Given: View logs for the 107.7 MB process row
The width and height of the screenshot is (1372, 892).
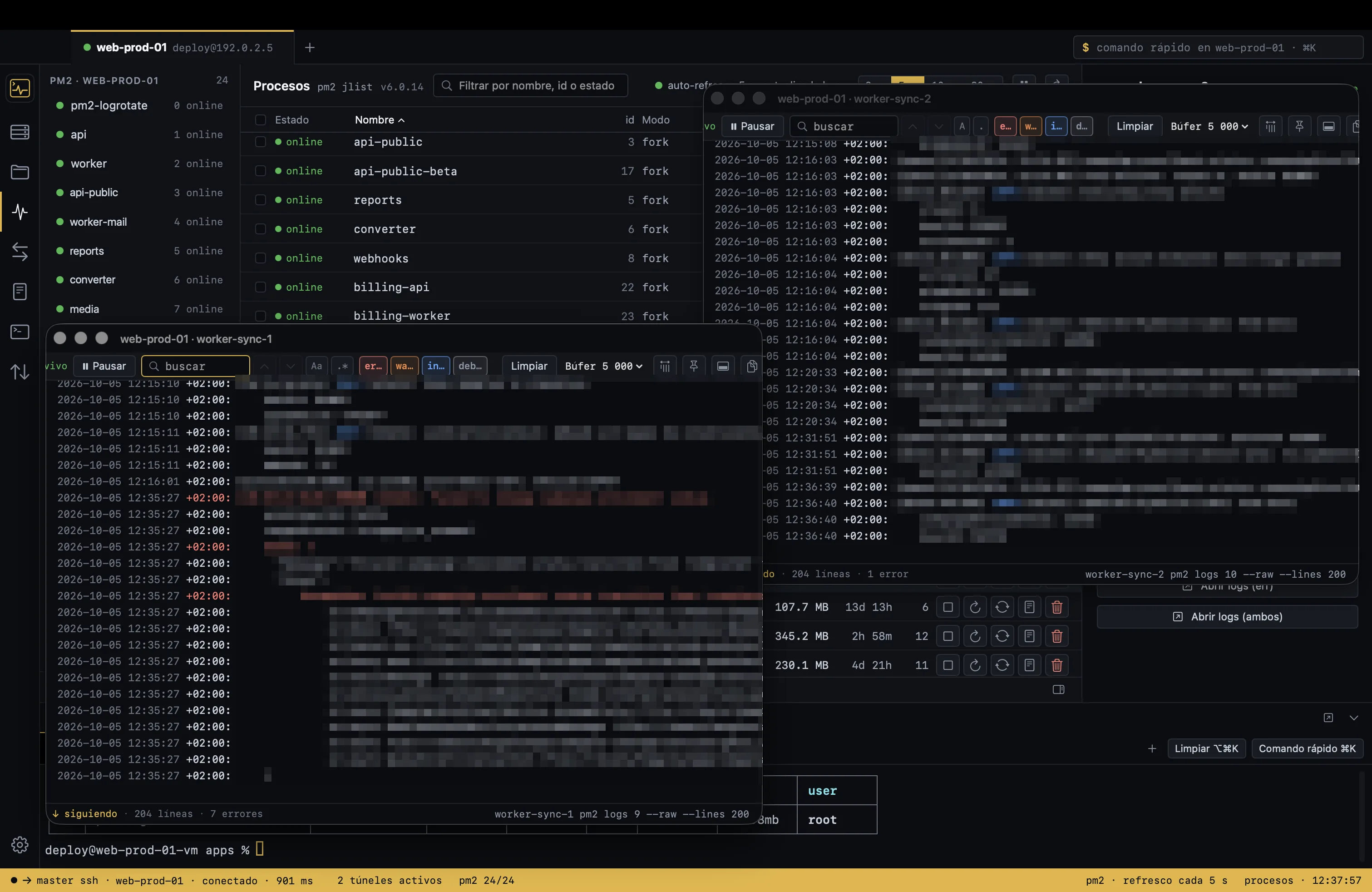Looking at the screenshot, I should (1029, 607).
